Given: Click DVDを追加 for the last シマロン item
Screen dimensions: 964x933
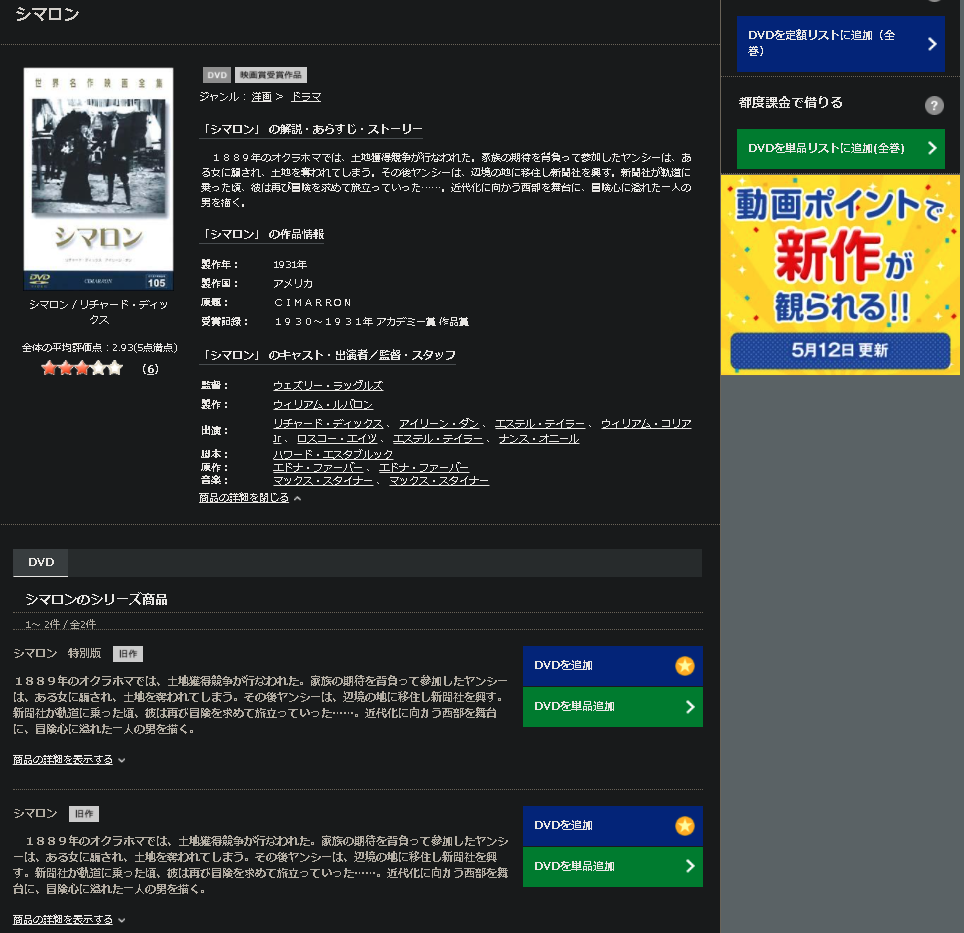Looking at the screenshot, I should [x=612, y=825].
